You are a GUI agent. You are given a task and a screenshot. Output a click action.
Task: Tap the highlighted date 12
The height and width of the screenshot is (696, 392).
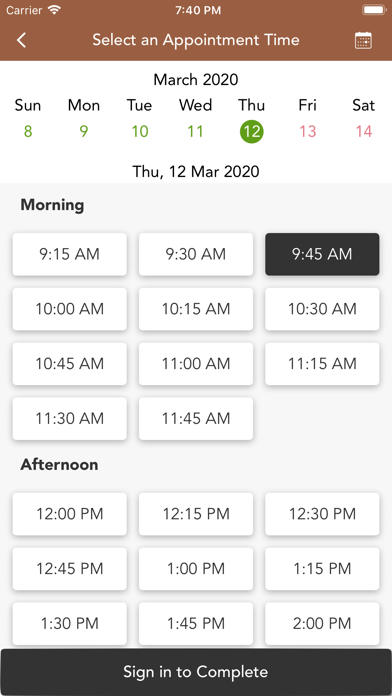pyautogui.click(x=252, y=131)
